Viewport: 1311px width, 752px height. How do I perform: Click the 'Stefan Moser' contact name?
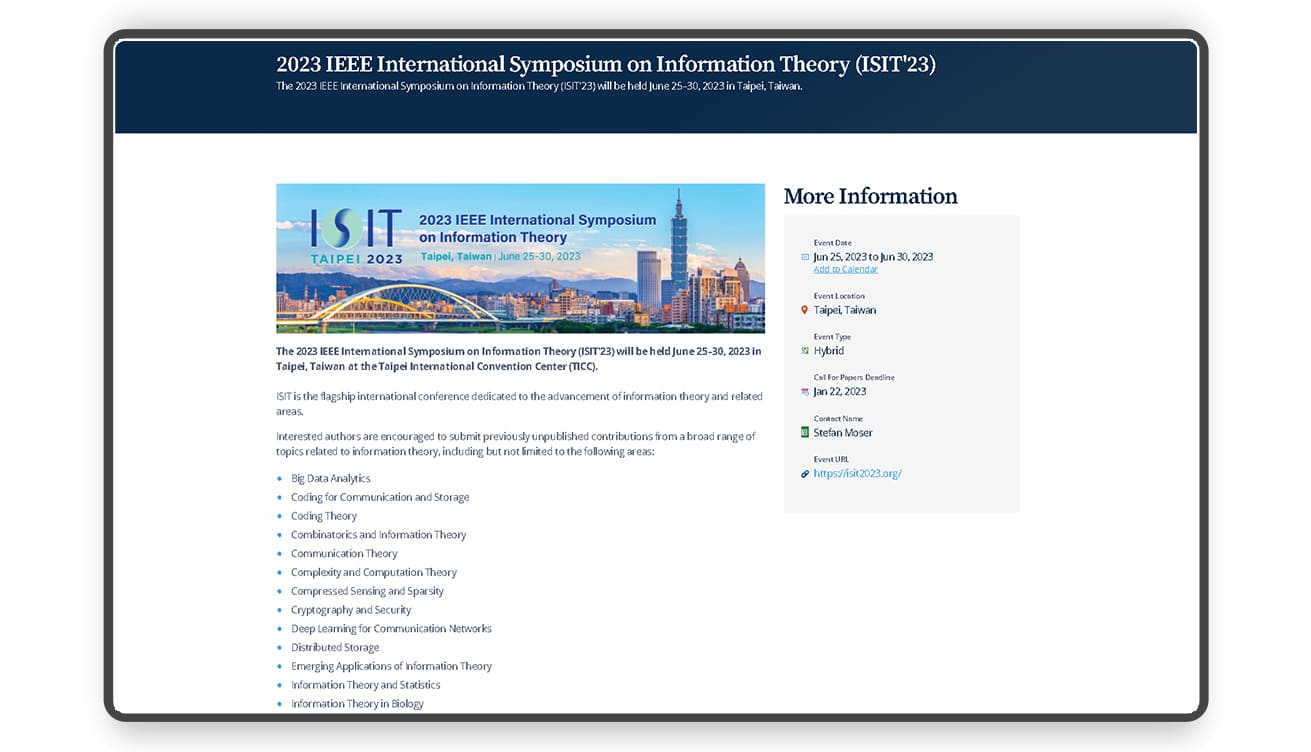[x=843, y=433]
